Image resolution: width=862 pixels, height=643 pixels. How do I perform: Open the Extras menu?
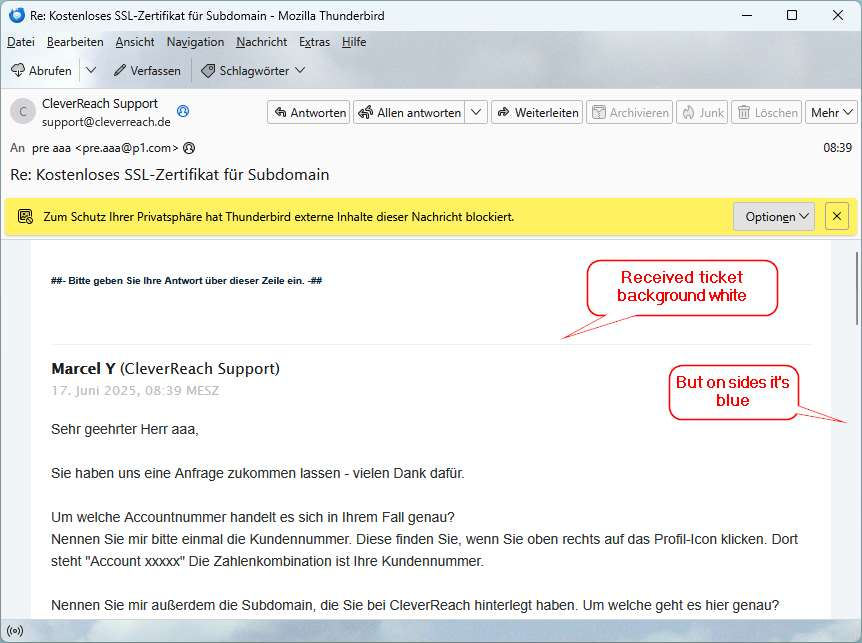pos(314,42)
